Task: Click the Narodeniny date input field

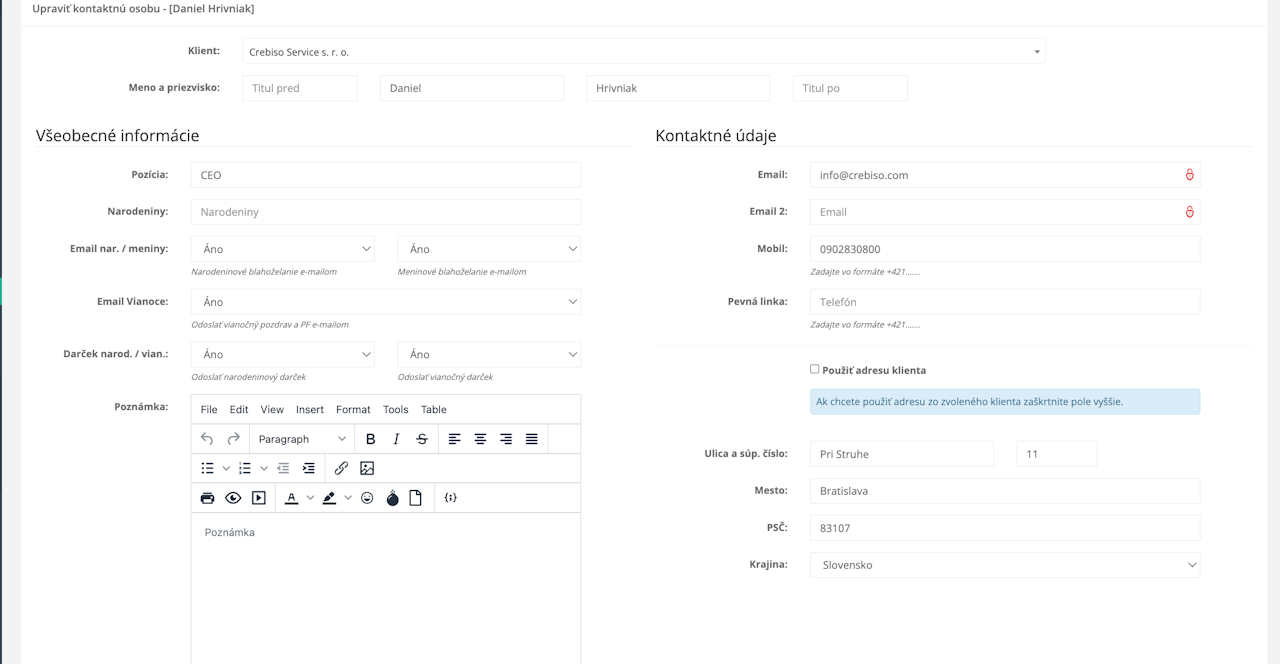Action: coord(386,212)
